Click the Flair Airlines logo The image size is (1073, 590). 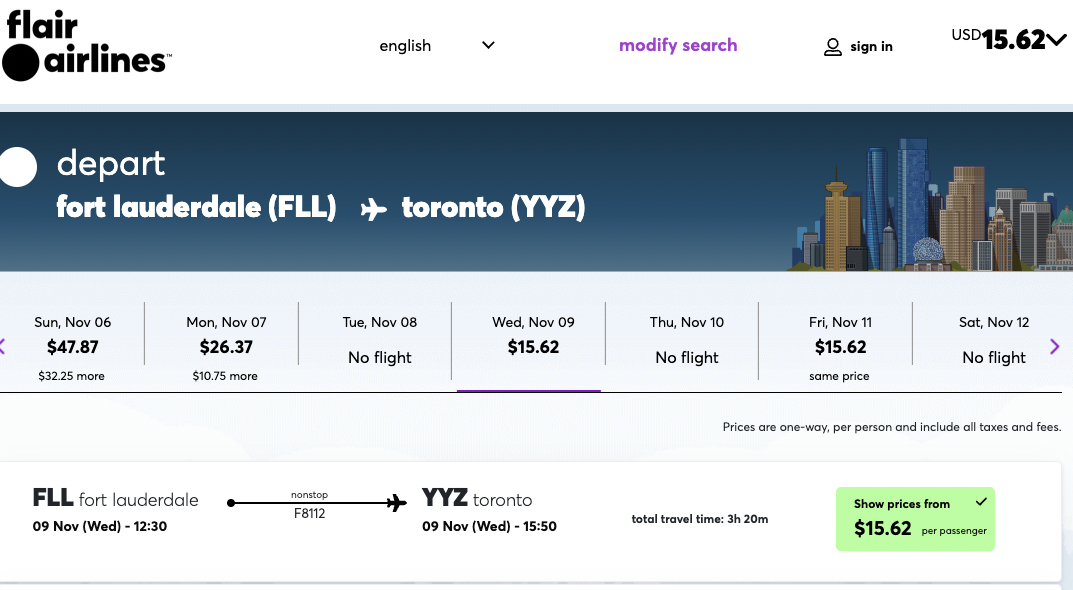pyautogui.click(x=86, y=45)
